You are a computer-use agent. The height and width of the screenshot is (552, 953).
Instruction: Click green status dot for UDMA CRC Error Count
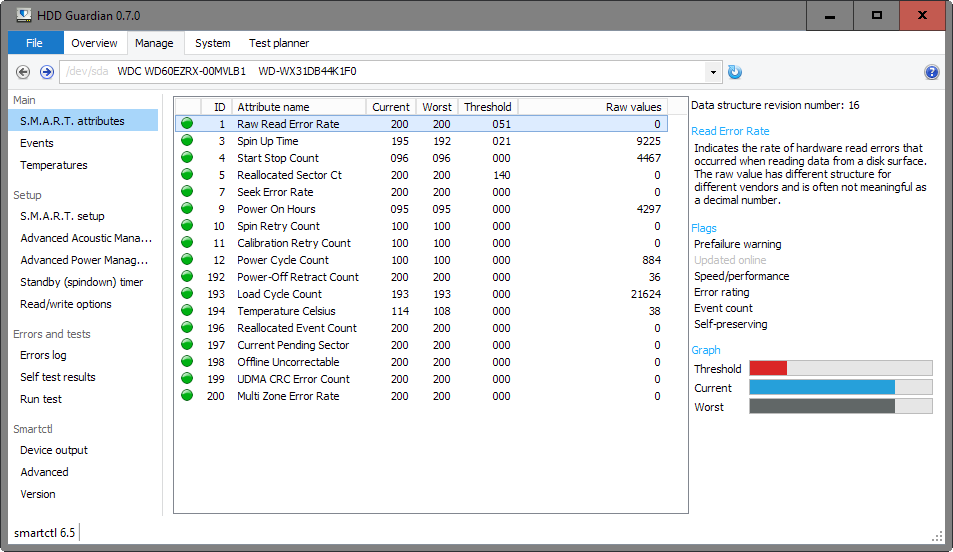pyautogui.click(x=187, y=379)
